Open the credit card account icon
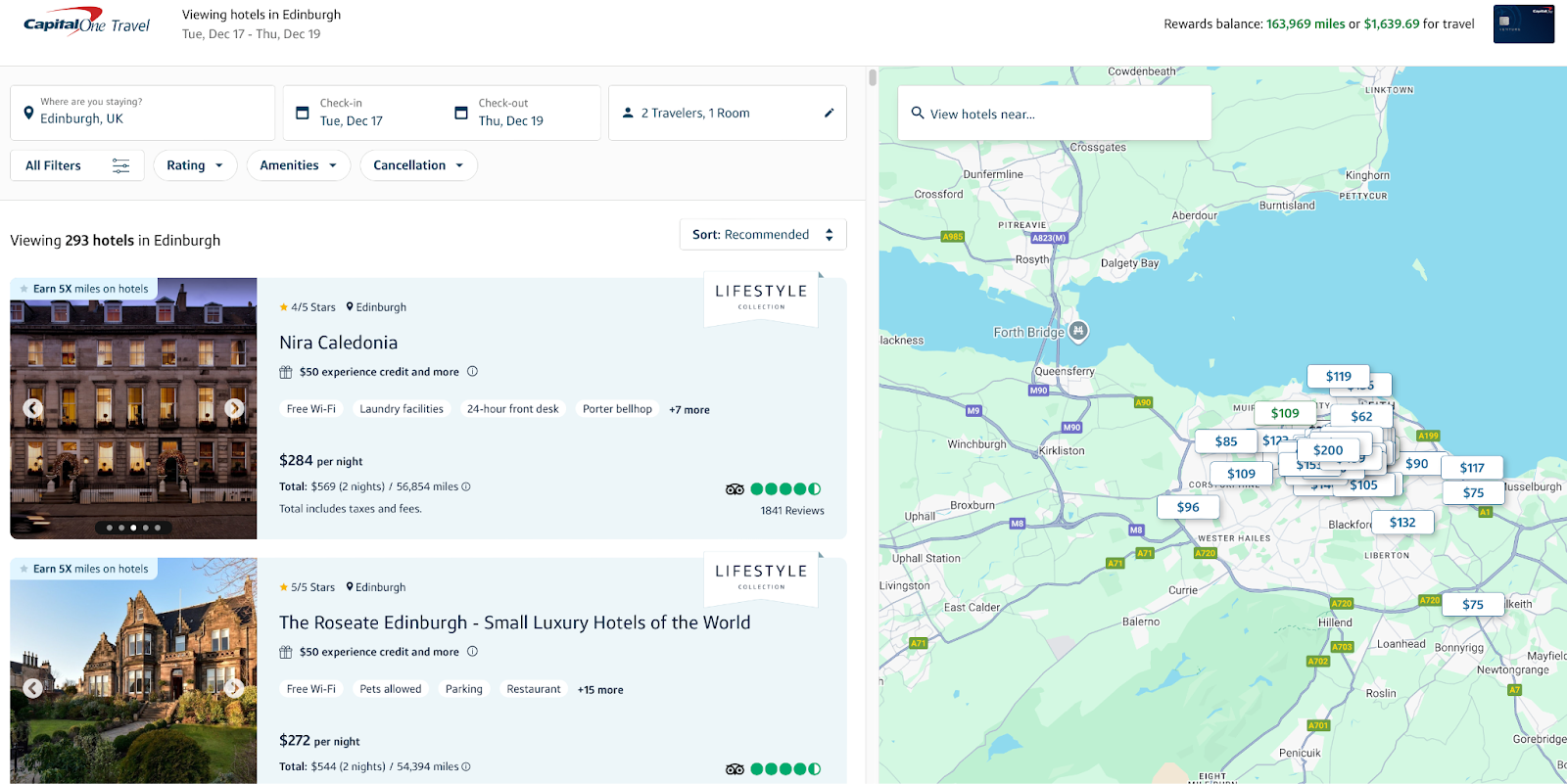The height and width of the screenshot is (784, 1567). click(x=1524, y=24)
